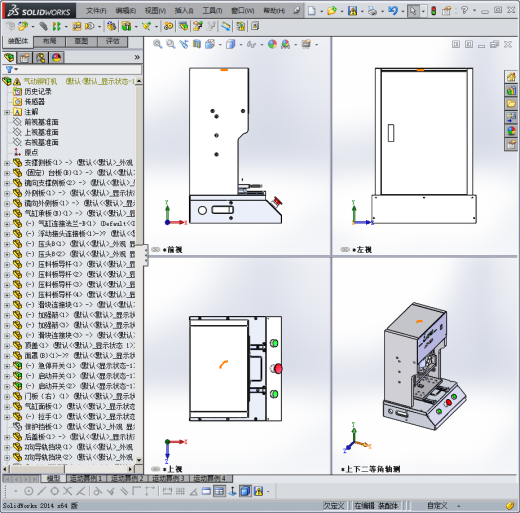Click the View Orientation cube icon
This screenshot has width=520, height=513.
pos(210,44)
